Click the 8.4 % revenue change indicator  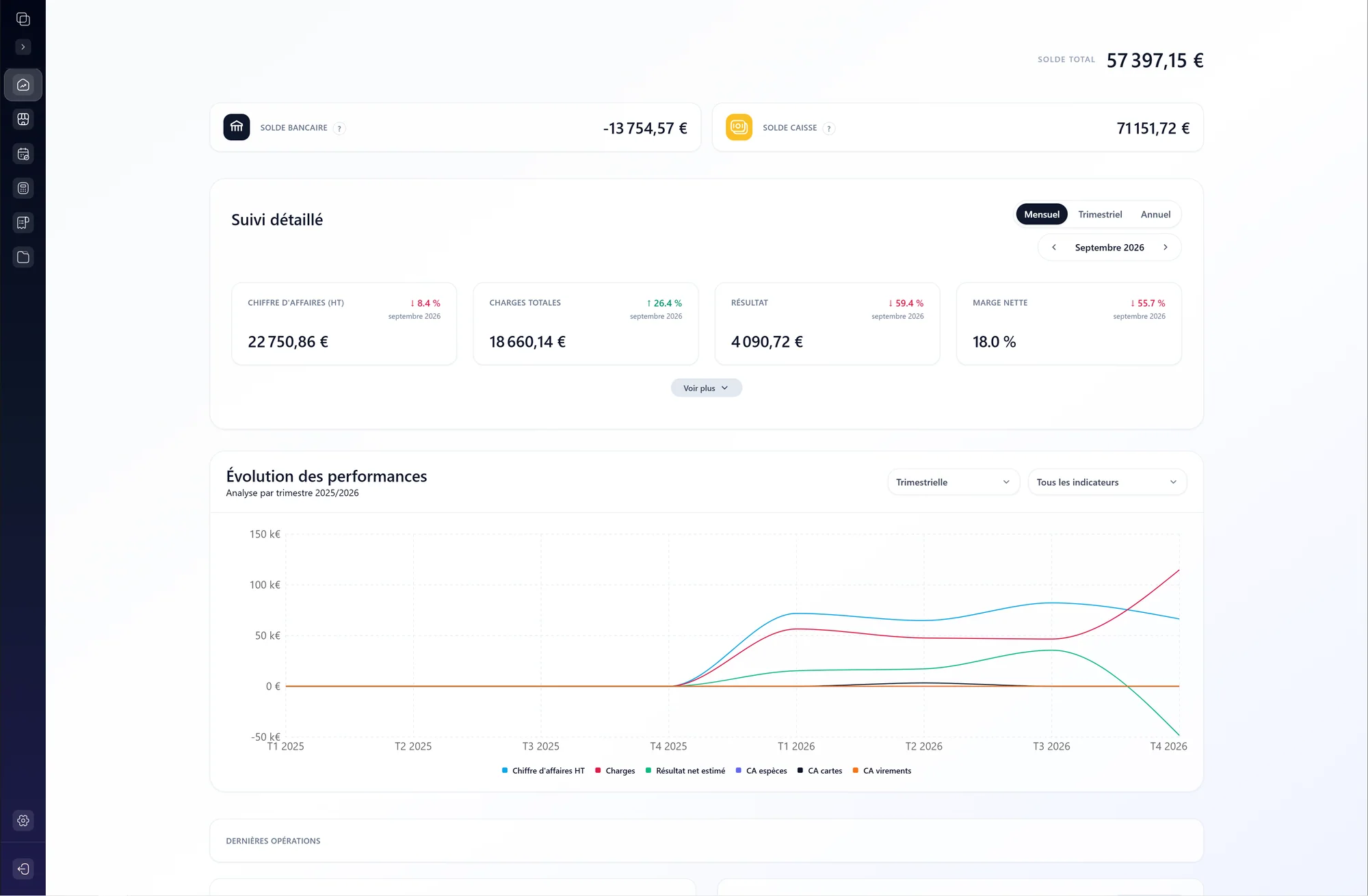425,303
